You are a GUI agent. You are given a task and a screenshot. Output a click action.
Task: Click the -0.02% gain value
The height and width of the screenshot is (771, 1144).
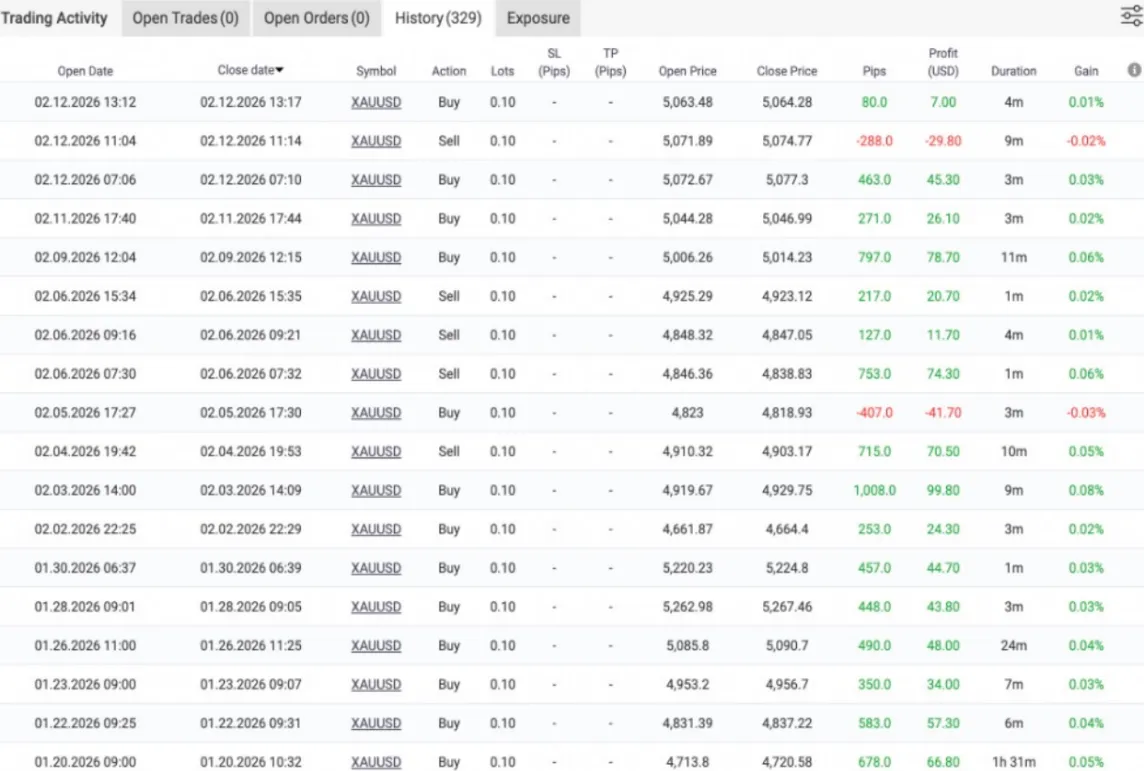1086,141
